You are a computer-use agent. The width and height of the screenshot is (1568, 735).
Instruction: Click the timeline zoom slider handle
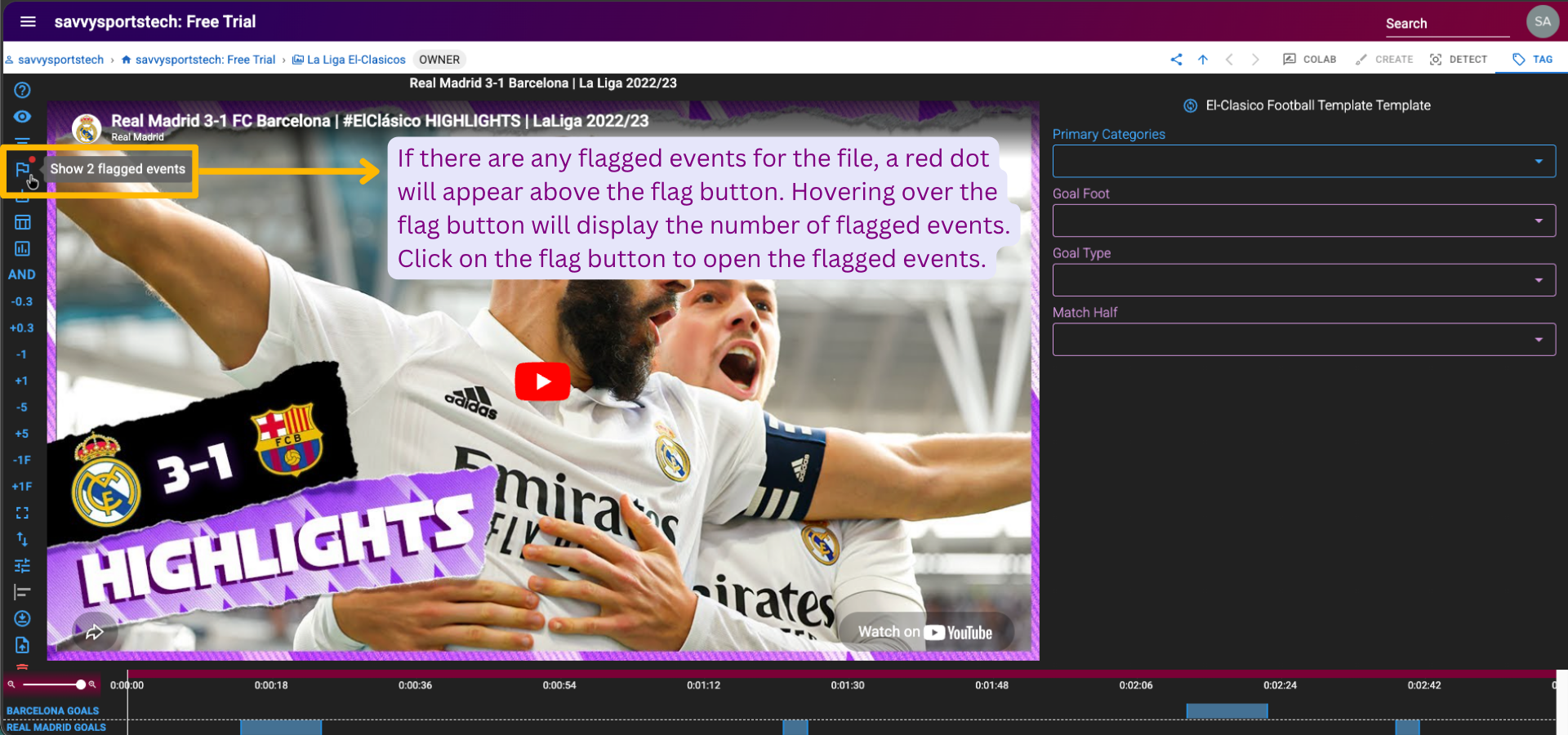pos(80,684)
